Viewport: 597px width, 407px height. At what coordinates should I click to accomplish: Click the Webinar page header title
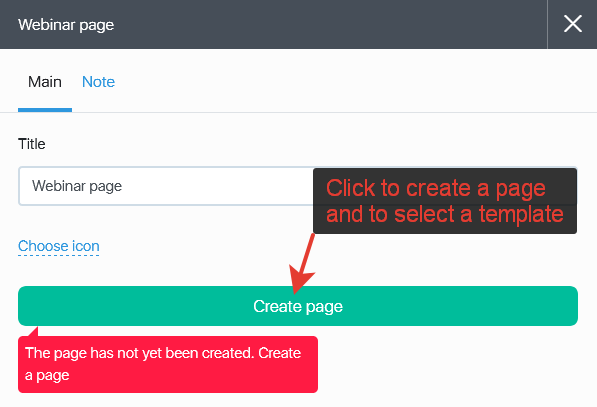[66, 25]
